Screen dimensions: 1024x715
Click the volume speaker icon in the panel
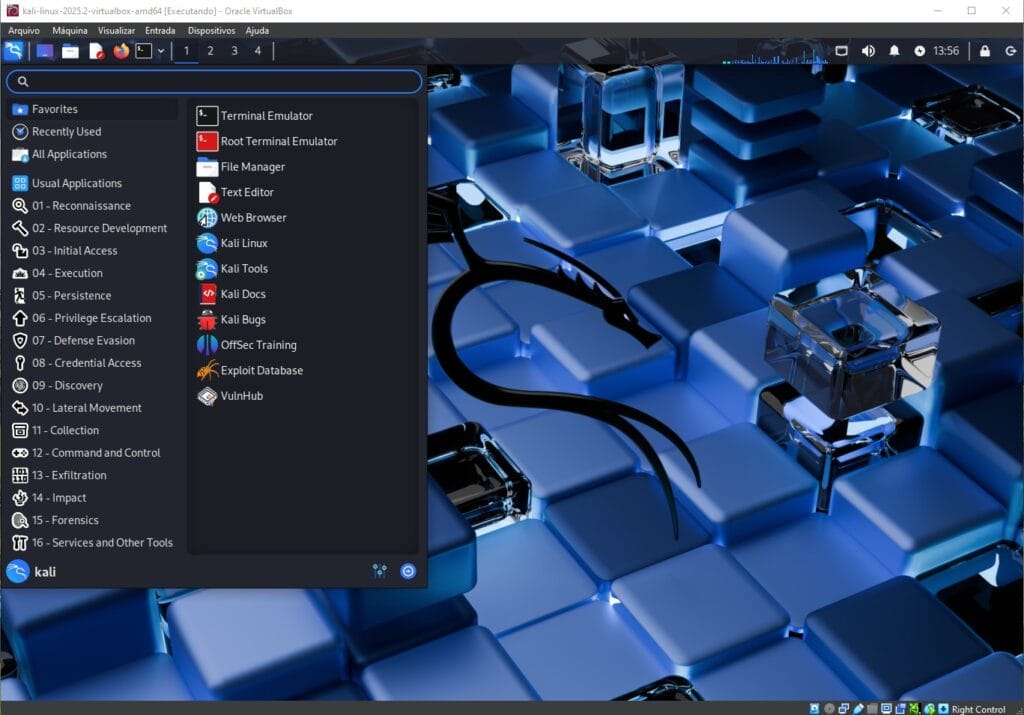click(868, 51)
